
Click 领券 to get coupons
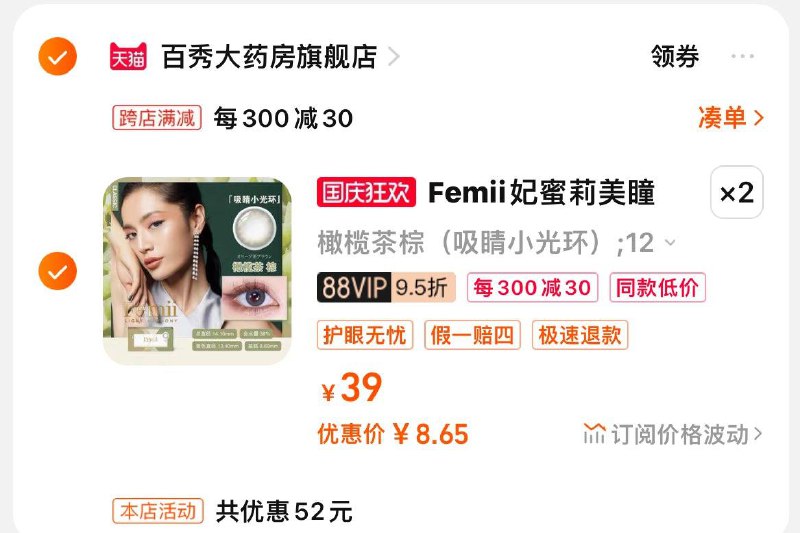coord(675,56)
